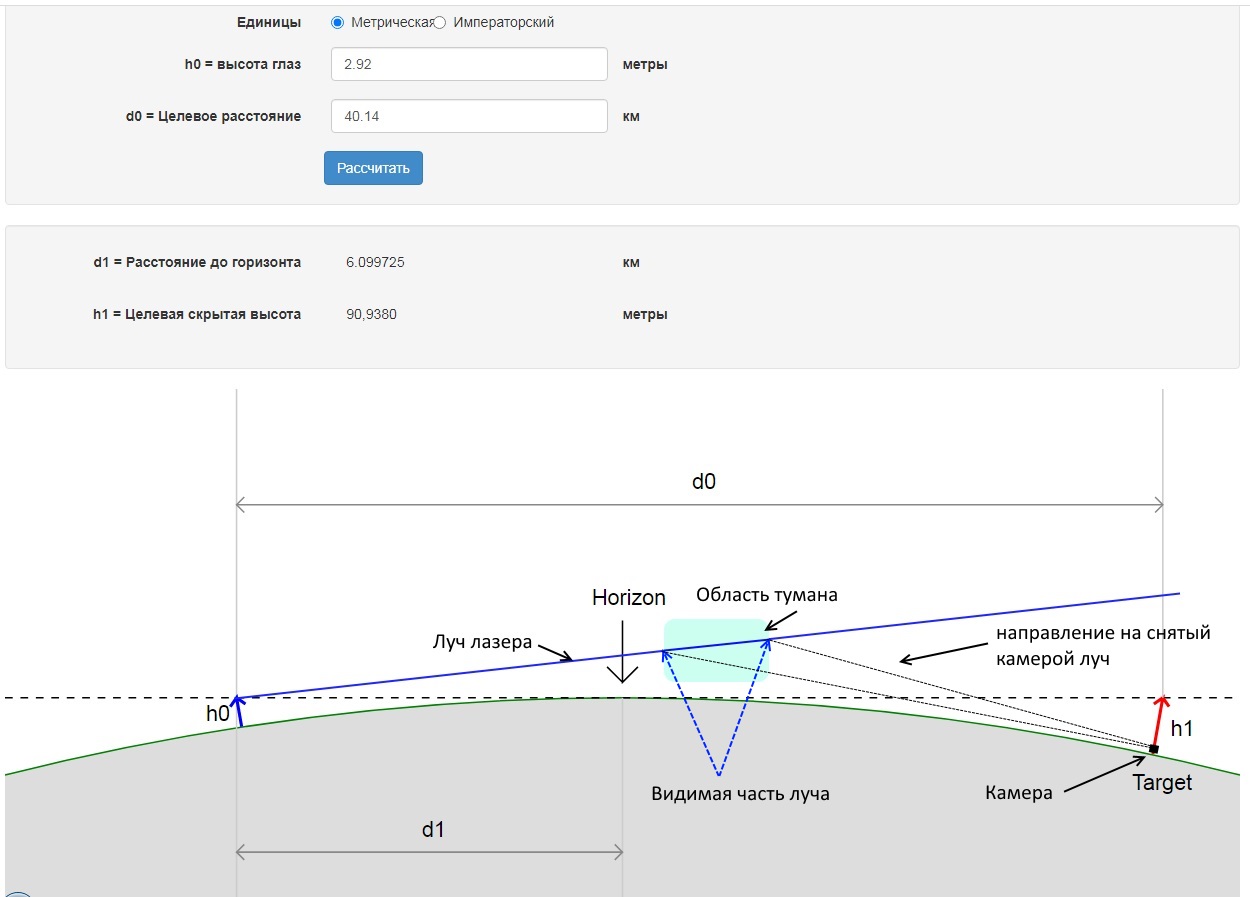Click the Target label in the diagram

tap(1162, 782)
